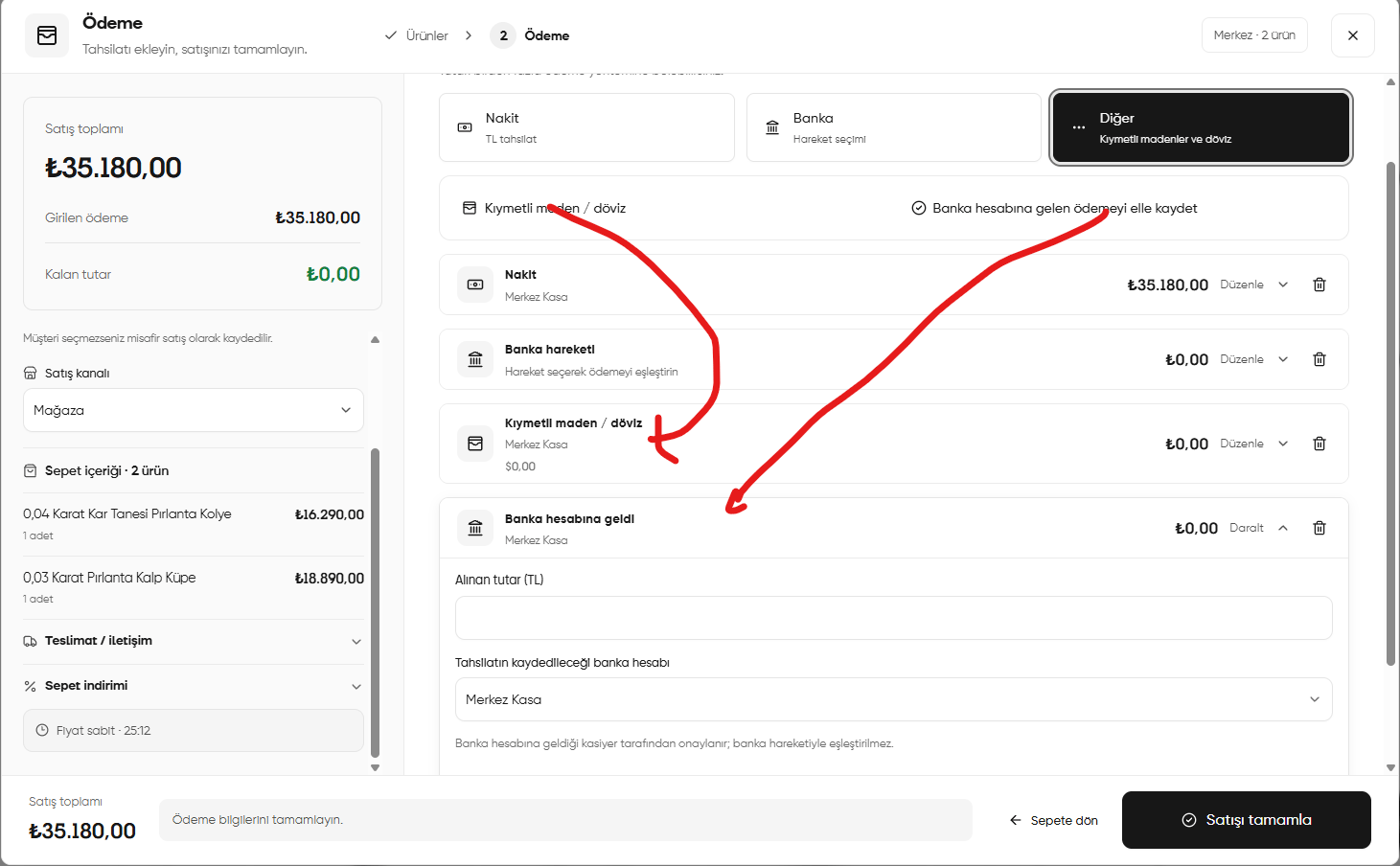
Task: Click the truck icon beside Teslimat / iletişim
Action: (31, 641)
